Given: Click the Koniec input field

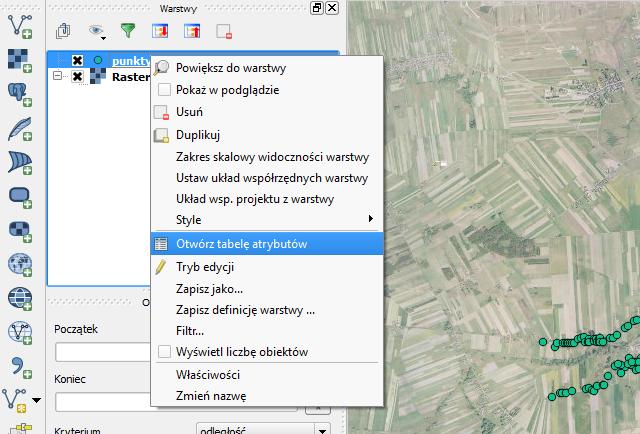Looking at the screenshot, I should (x=103, y=402).
